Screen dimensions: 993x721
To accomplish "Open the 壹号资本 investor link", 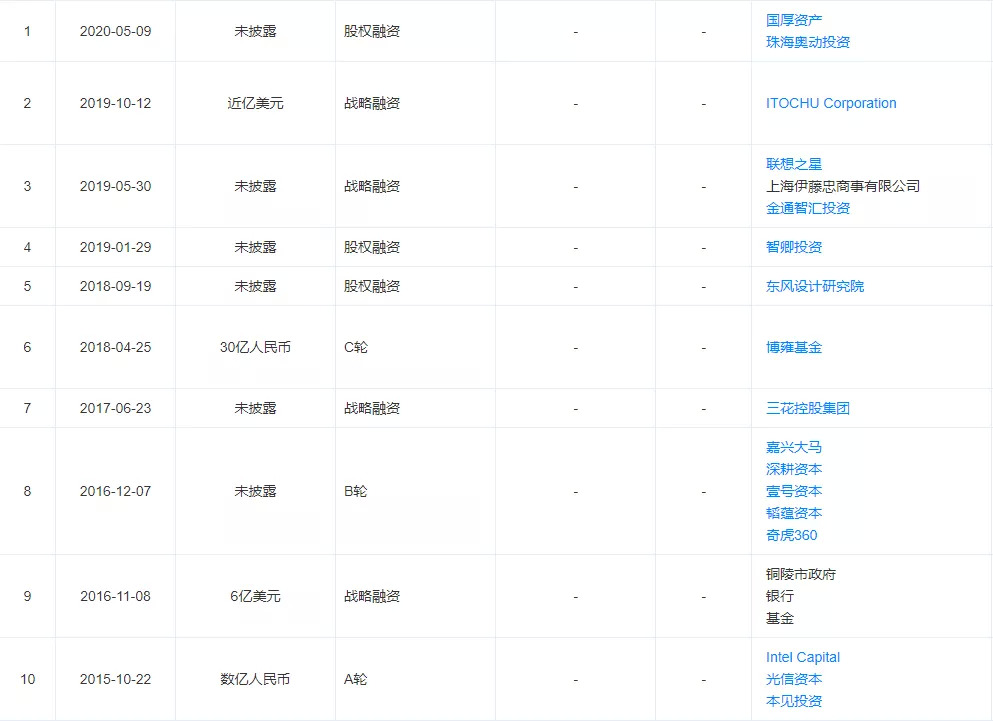I will 794,491.
